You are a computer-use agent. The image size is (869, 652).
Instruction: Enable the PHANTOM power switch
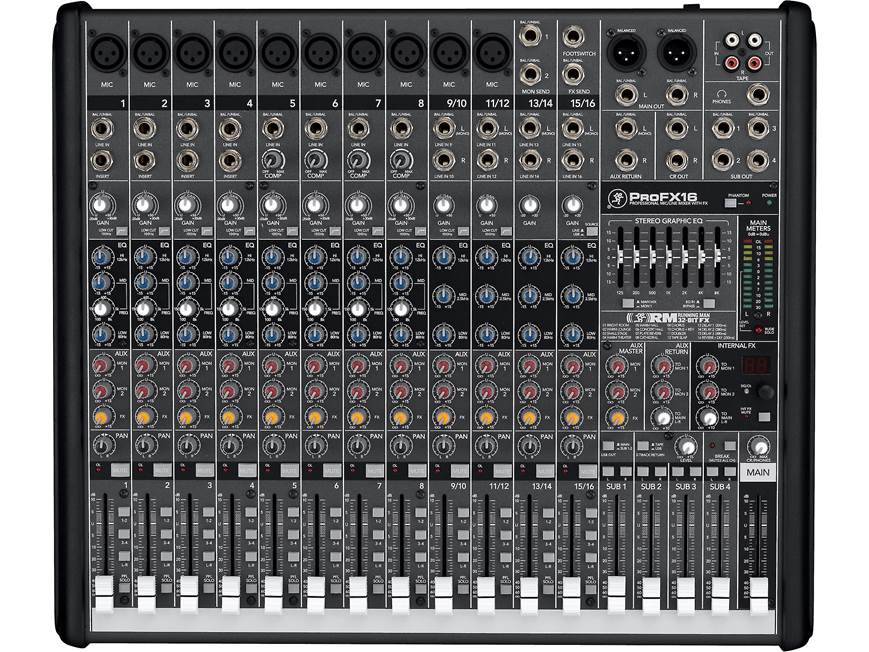[730, 201]
